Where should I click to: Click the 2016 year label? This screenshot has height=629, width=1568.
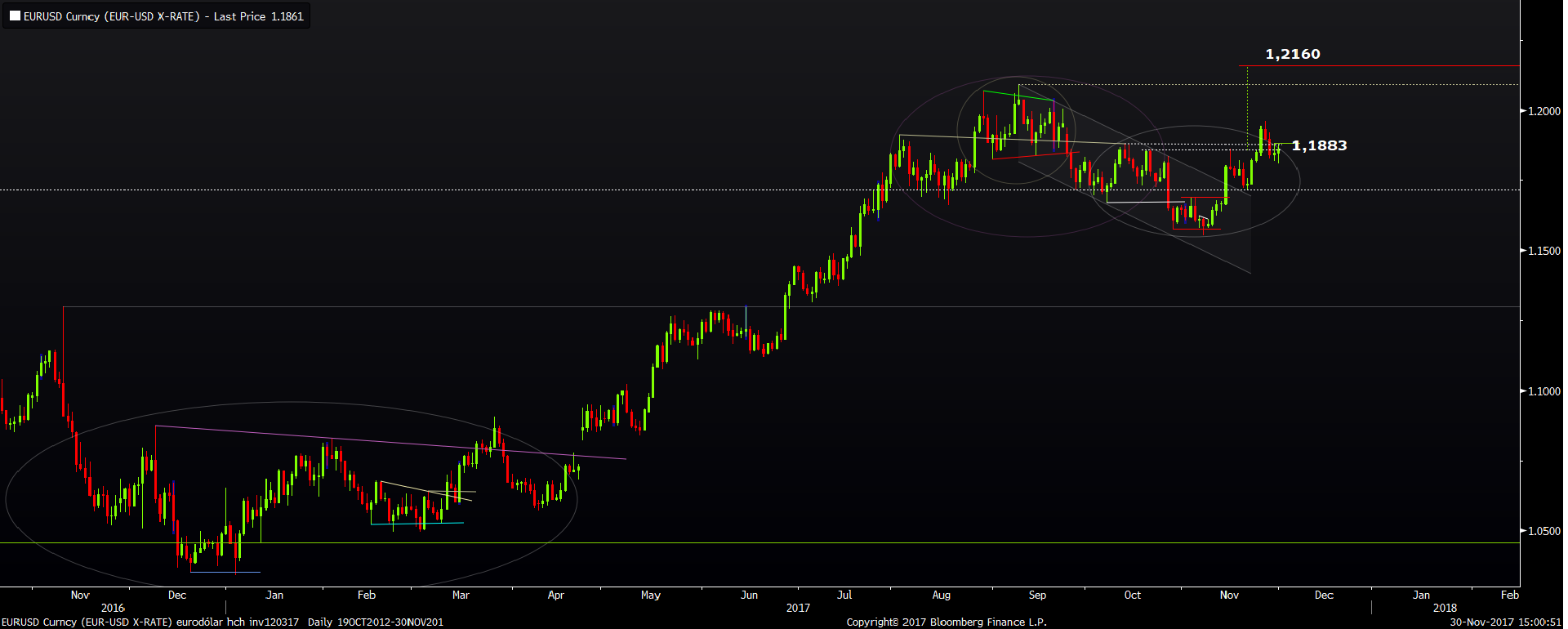pos(113,608)
